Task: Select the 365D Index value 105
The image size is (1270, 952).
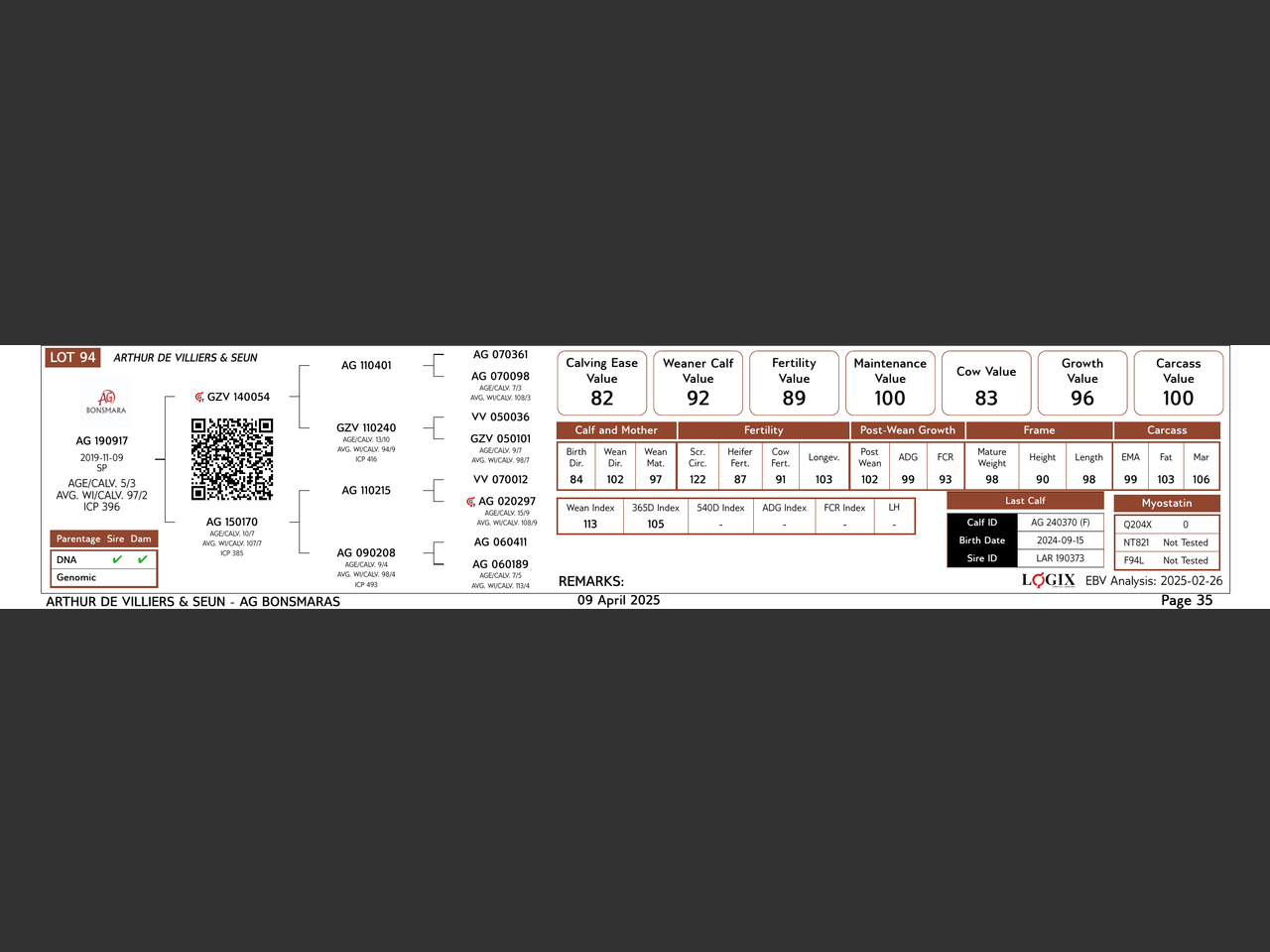Action: click(656, 525)
